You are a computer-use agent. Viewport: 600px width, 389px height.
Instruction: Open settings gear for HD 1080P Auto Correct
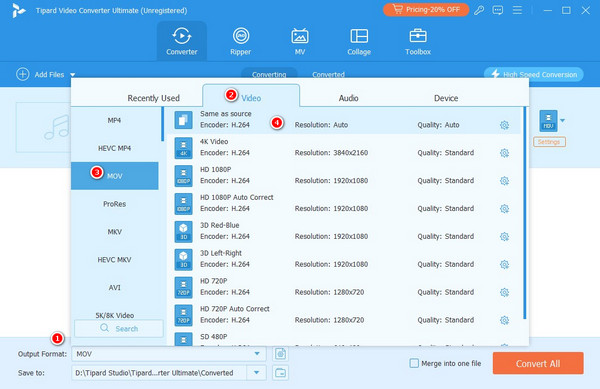point(504,209)
